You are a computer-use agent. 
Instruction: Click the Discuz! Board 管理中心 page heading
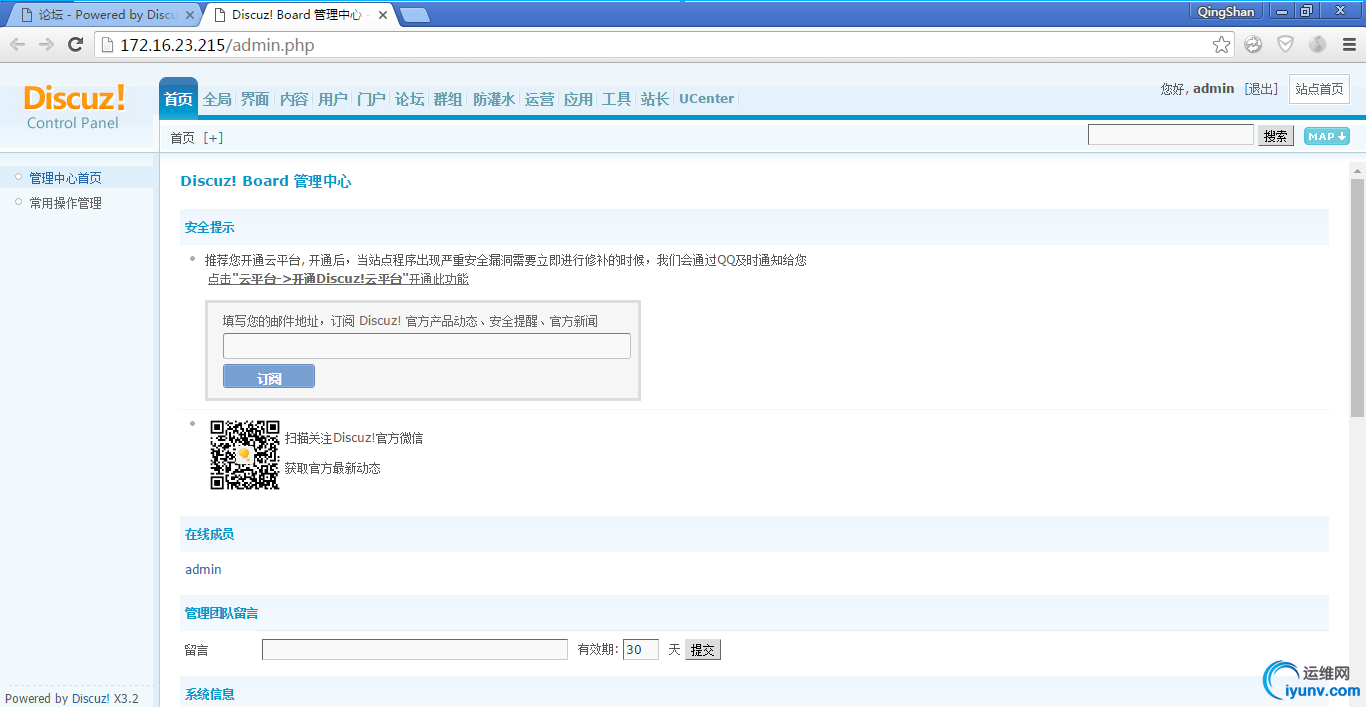[x=266, y=181]
